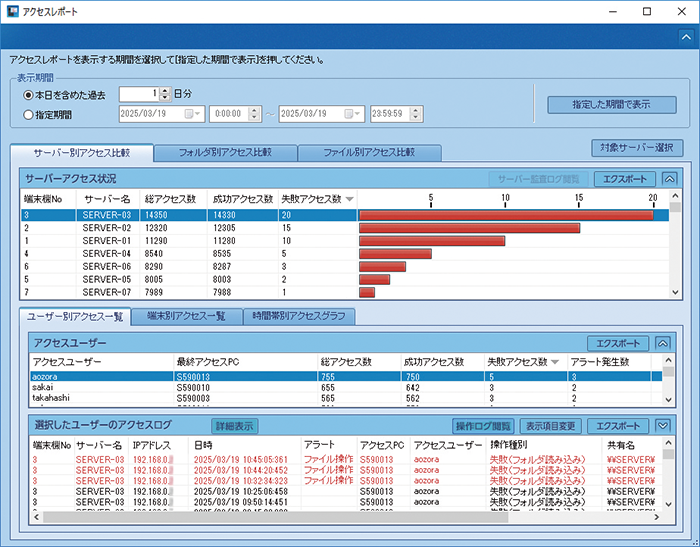Click the アクセスレポート window app icon
This screenshot has width=700, height=547.
point(12,12)
